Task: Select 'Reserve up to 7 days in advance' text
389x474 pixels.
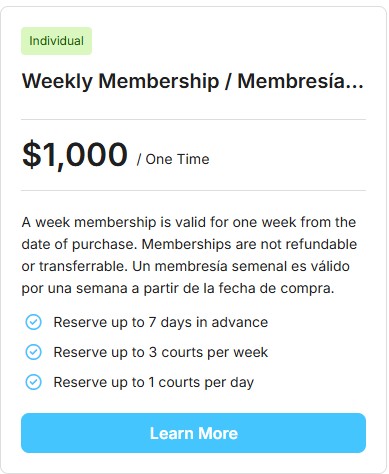Action: pos(161,322)
